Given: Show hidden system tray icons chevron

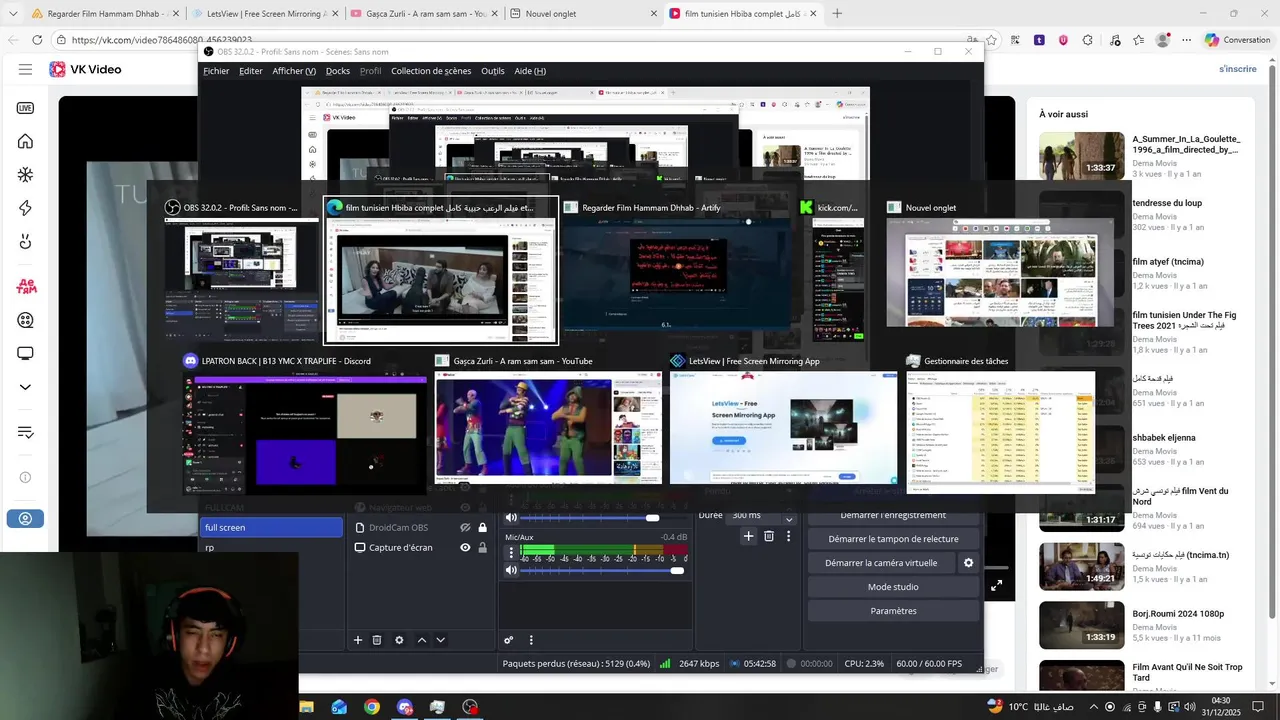Looking at the screenshot, I should 1094,707.
